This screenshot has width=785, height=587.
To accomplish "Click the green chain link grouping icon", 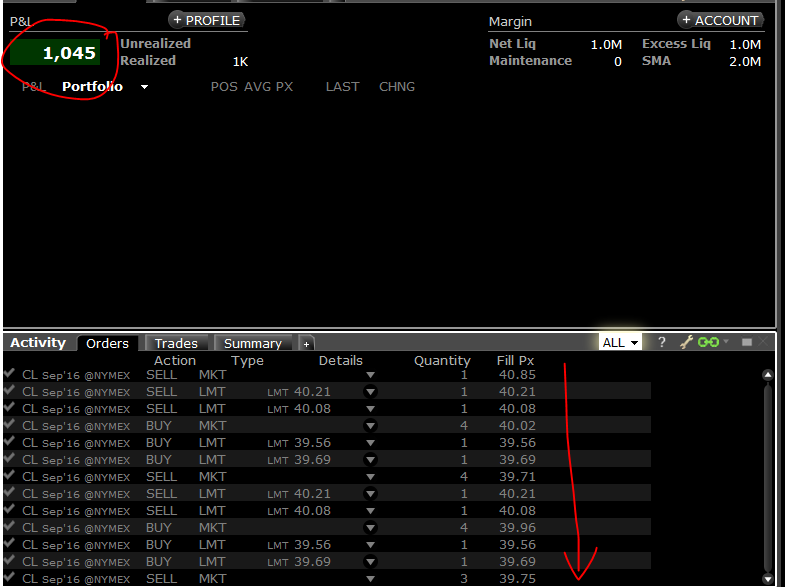I will click(708, 342).
